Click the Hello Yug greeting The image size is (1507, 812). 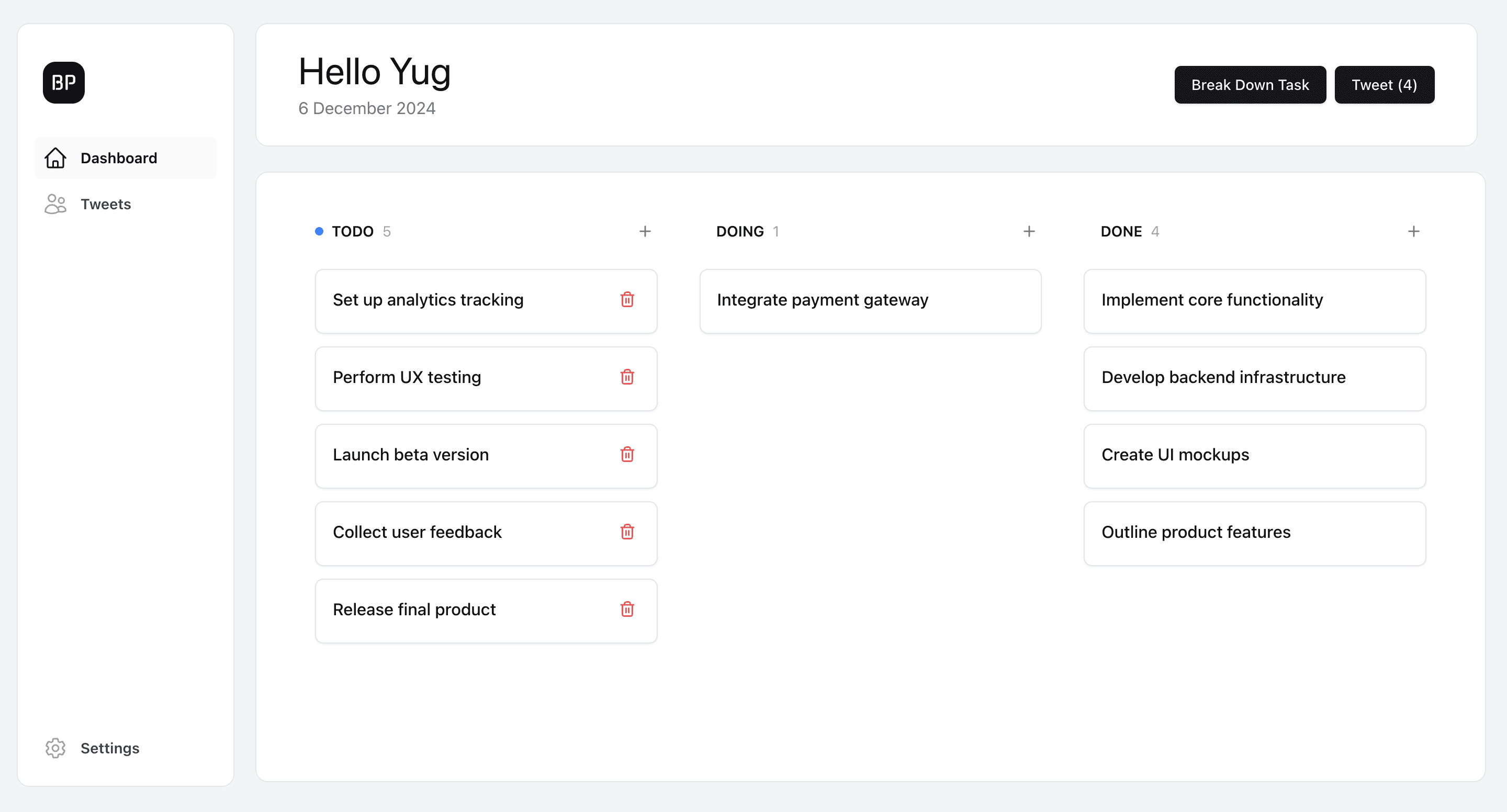[375, 72]
